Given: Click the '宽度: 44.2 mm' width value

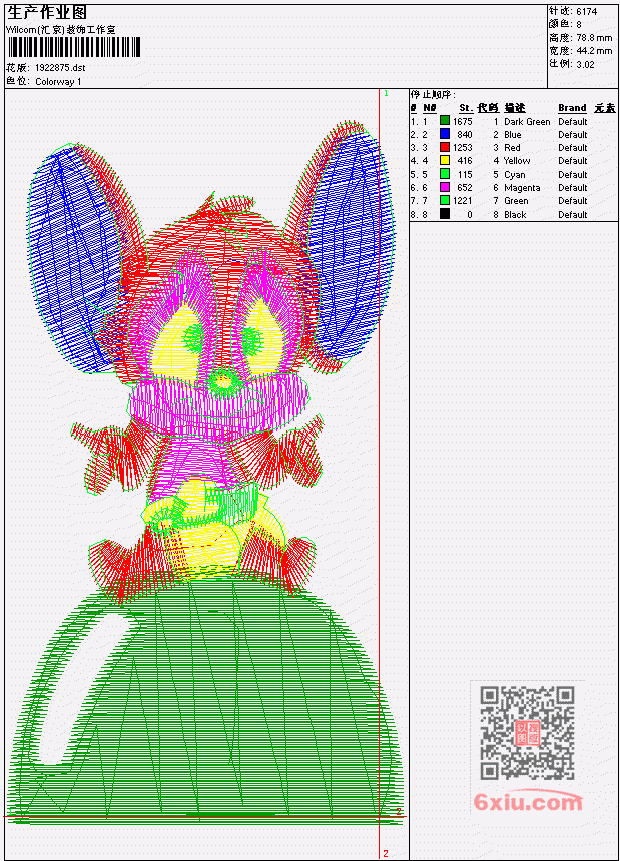Looking at the screenshot, I should 580,51.
